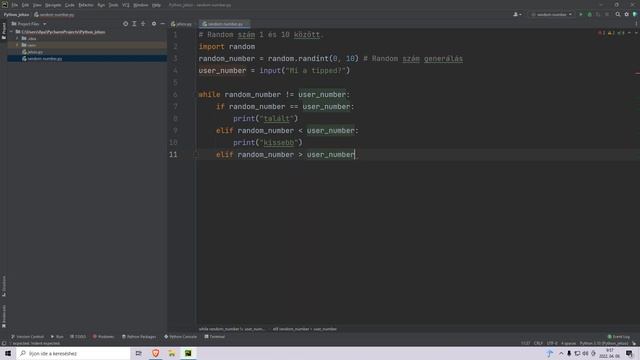Open the Problems tool window
The width and height of the screenshot is (640, 360).
click(103, 337)
